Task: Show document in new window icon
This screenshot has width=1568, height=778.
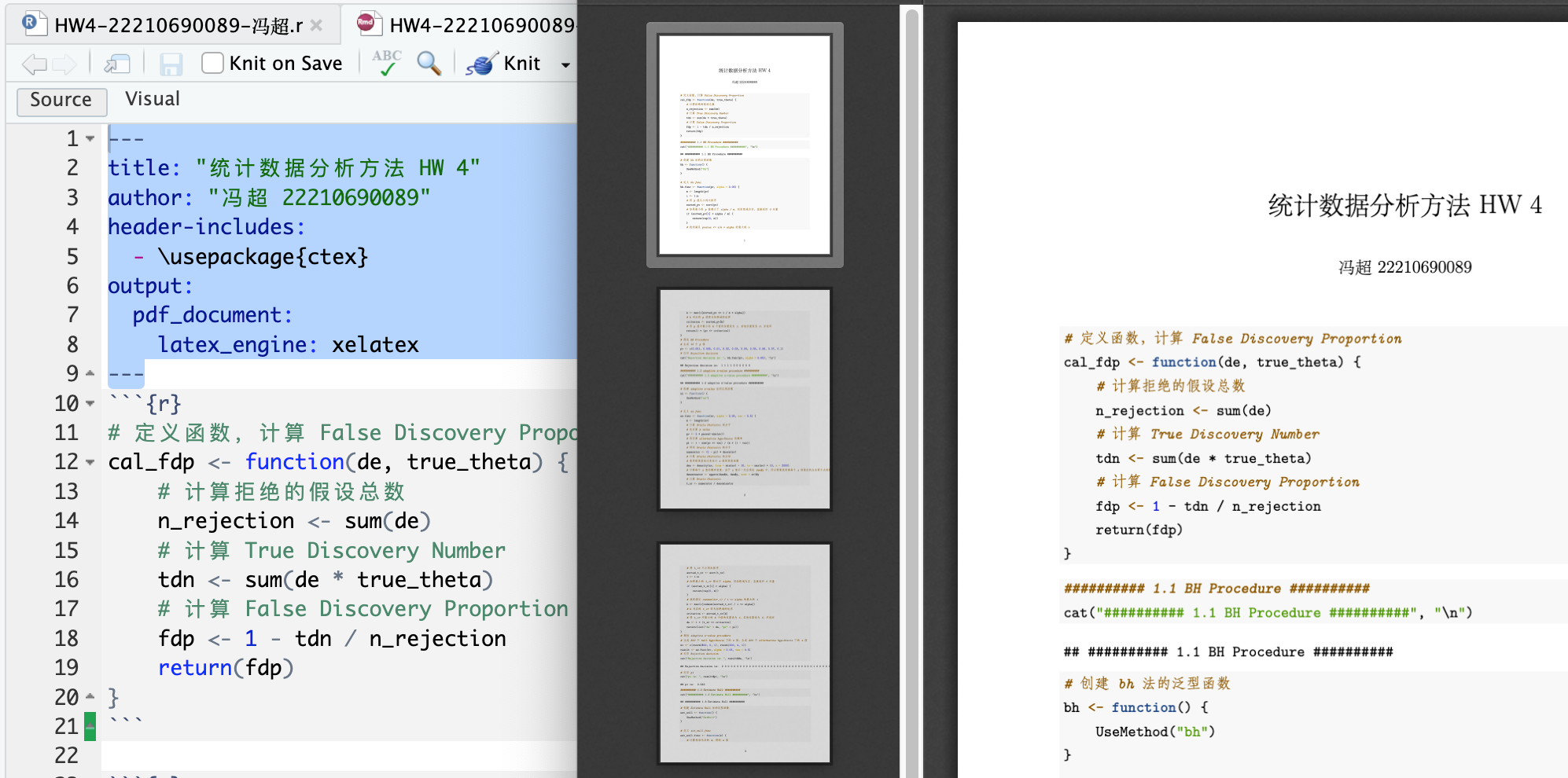Action: pos(117,64)
